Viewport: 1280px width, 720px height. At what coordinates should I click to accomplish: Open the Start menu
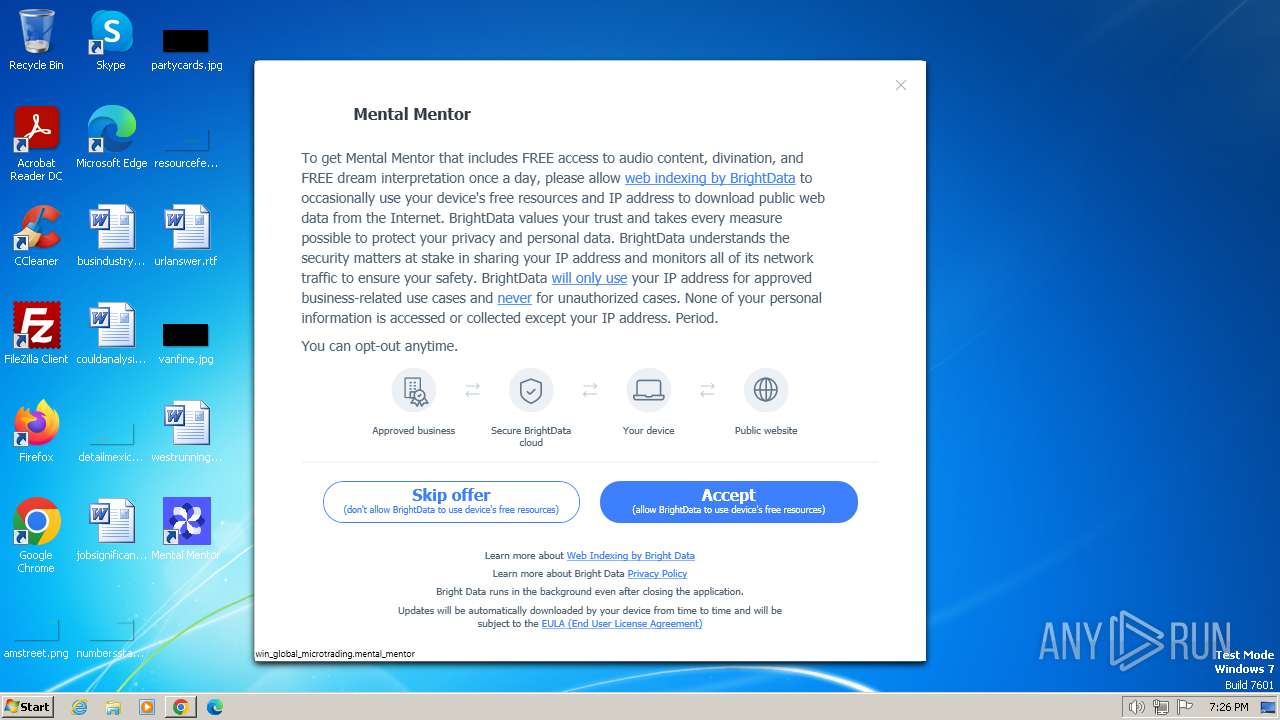pos(28,707)
